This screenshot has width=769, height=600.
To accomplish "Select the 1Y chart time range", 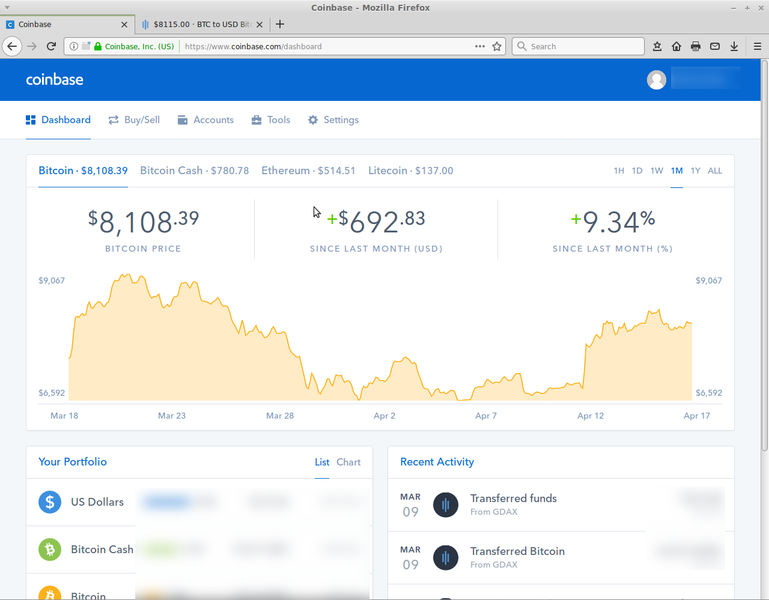I will [x=695, y=171].
